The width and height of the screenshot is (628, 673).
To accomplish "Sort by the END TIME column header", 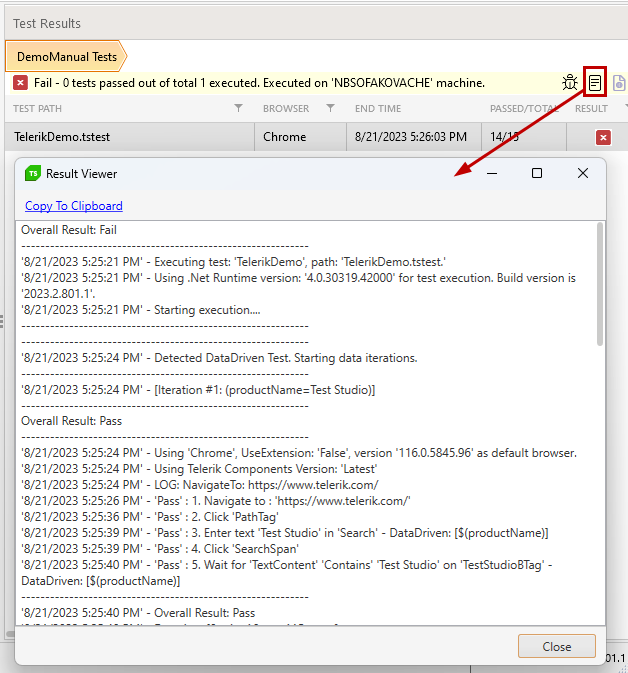I will point(378,109).
